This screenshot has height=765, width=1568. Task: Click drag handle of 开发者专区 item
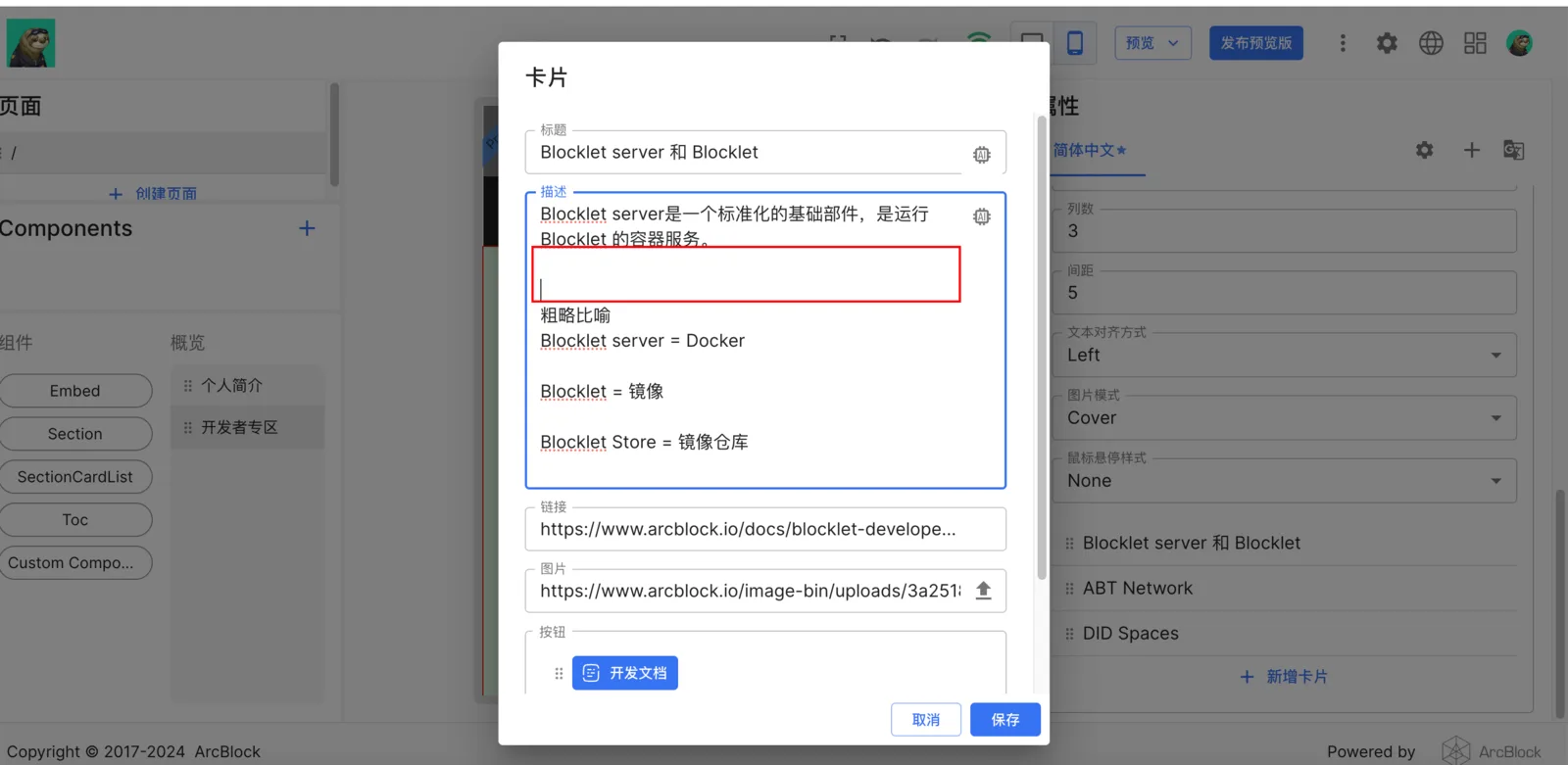tap(188, 428)
